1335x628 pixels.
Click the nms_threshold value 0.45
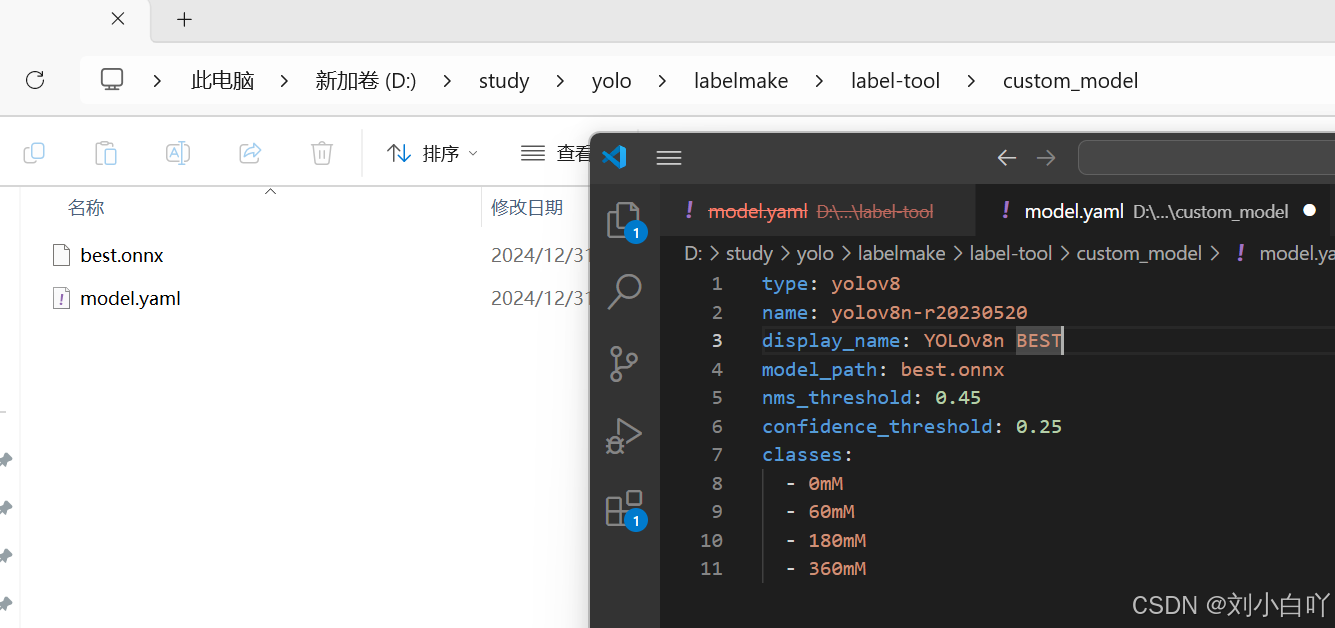click(x=958, y=398)
